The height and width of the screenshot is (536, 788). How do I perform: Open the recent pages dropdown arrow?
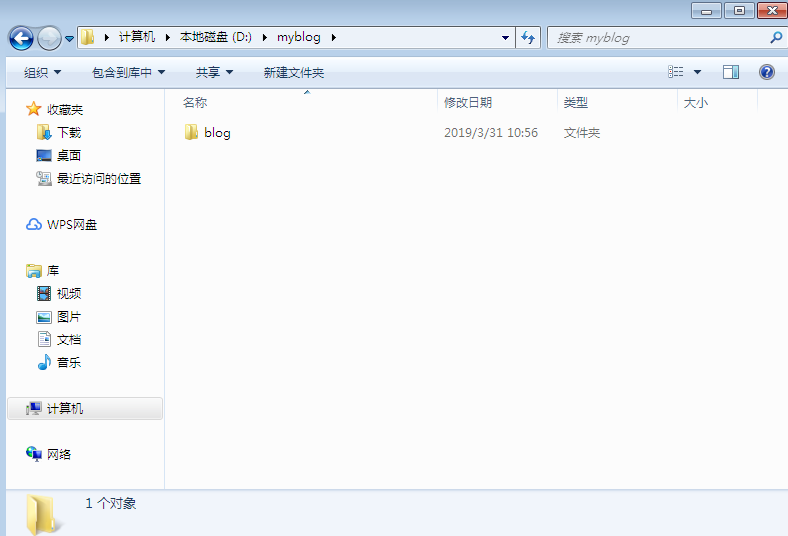(69, 38)
